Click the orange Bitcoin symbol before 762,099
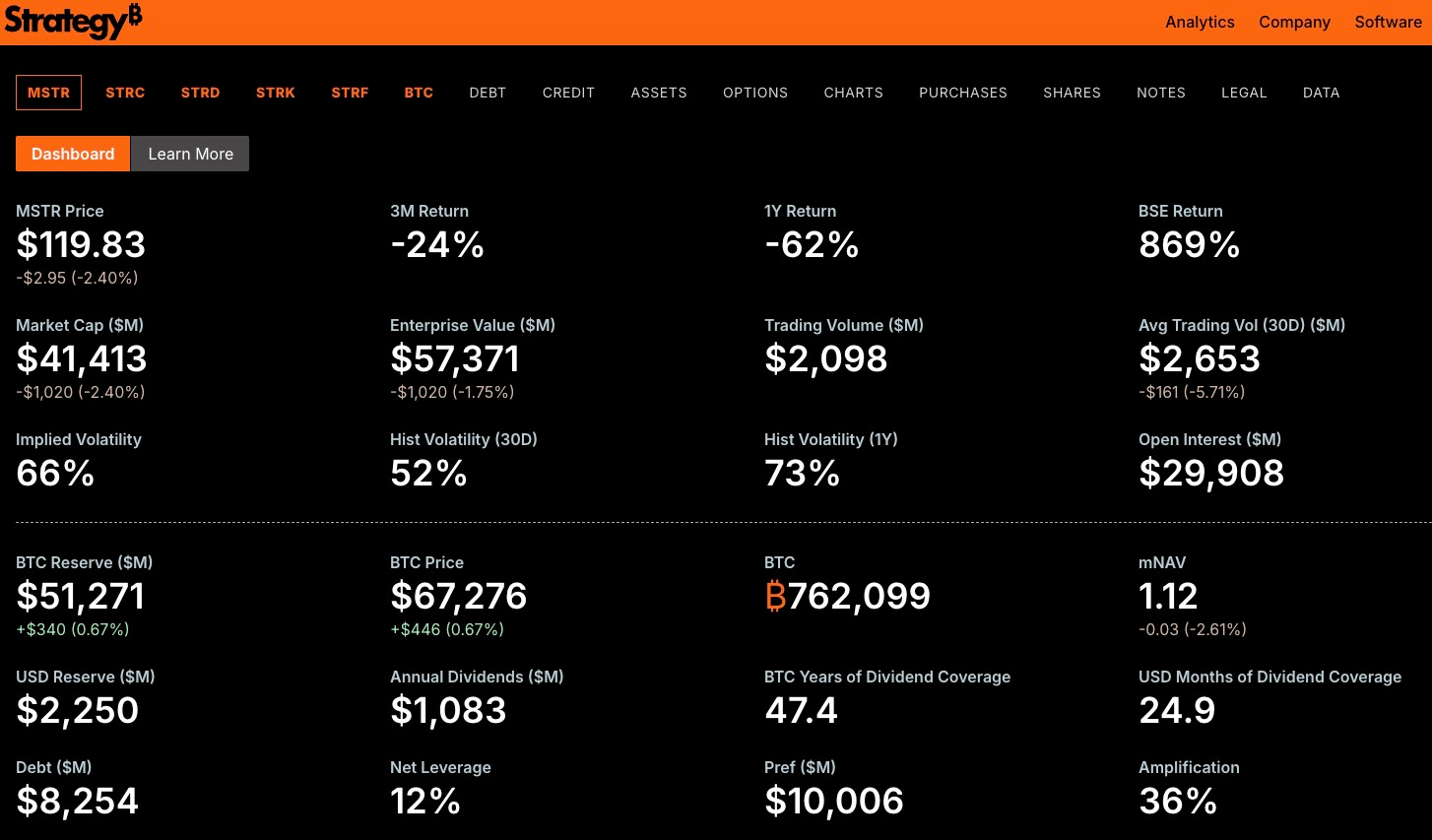 coord(775,596)
